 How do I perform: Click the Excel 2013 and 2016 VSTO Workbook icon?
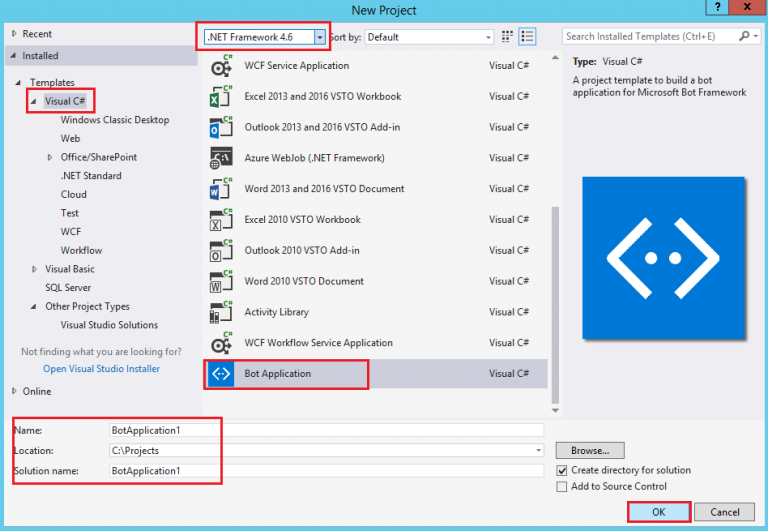point(220,97)
